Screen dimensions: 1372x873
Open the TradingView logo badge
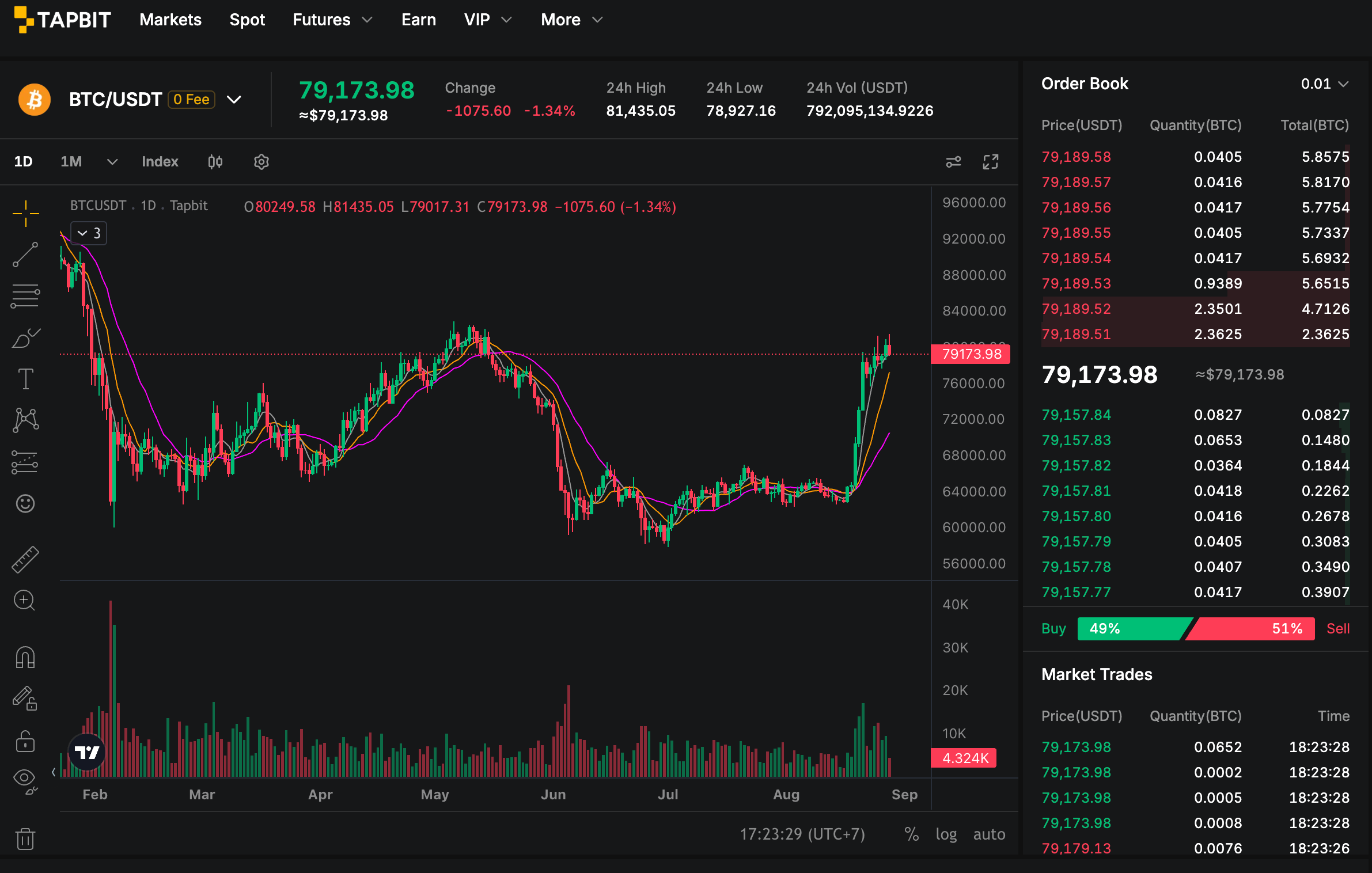point(87,752)
